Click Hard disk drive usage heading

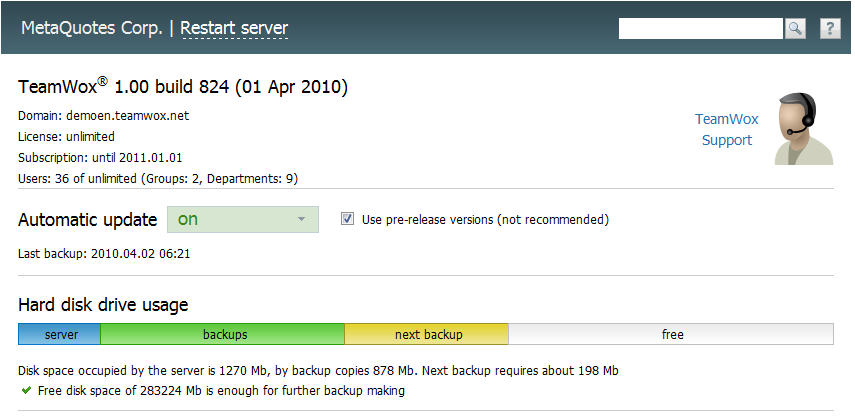[x=103, y=305]
